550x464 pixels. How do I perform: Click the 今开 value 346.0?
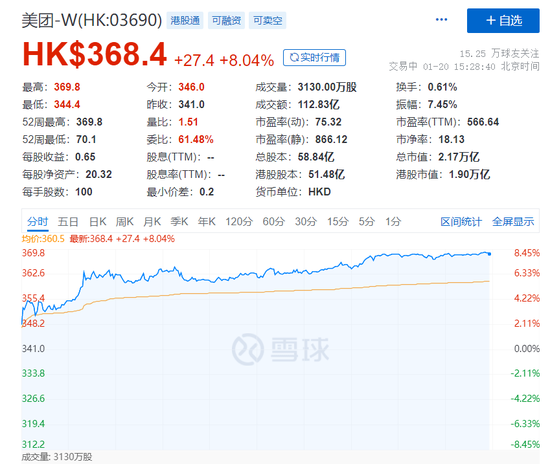point(191,87)
